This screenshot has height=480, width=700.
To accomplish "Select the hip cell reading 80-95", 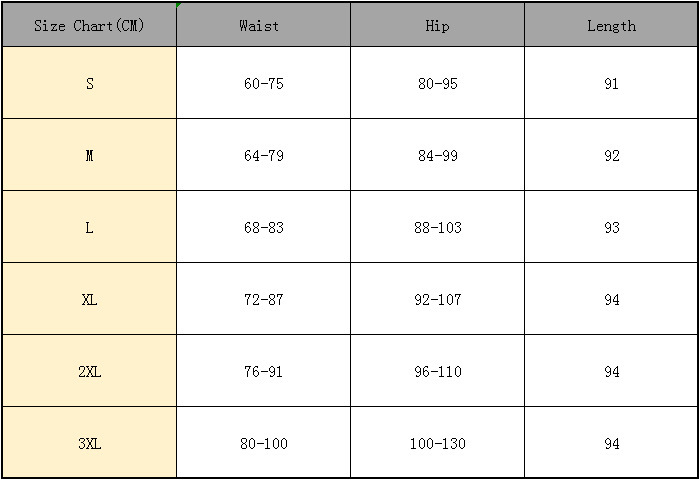I will pyautogui.click(x=437, y=84).
